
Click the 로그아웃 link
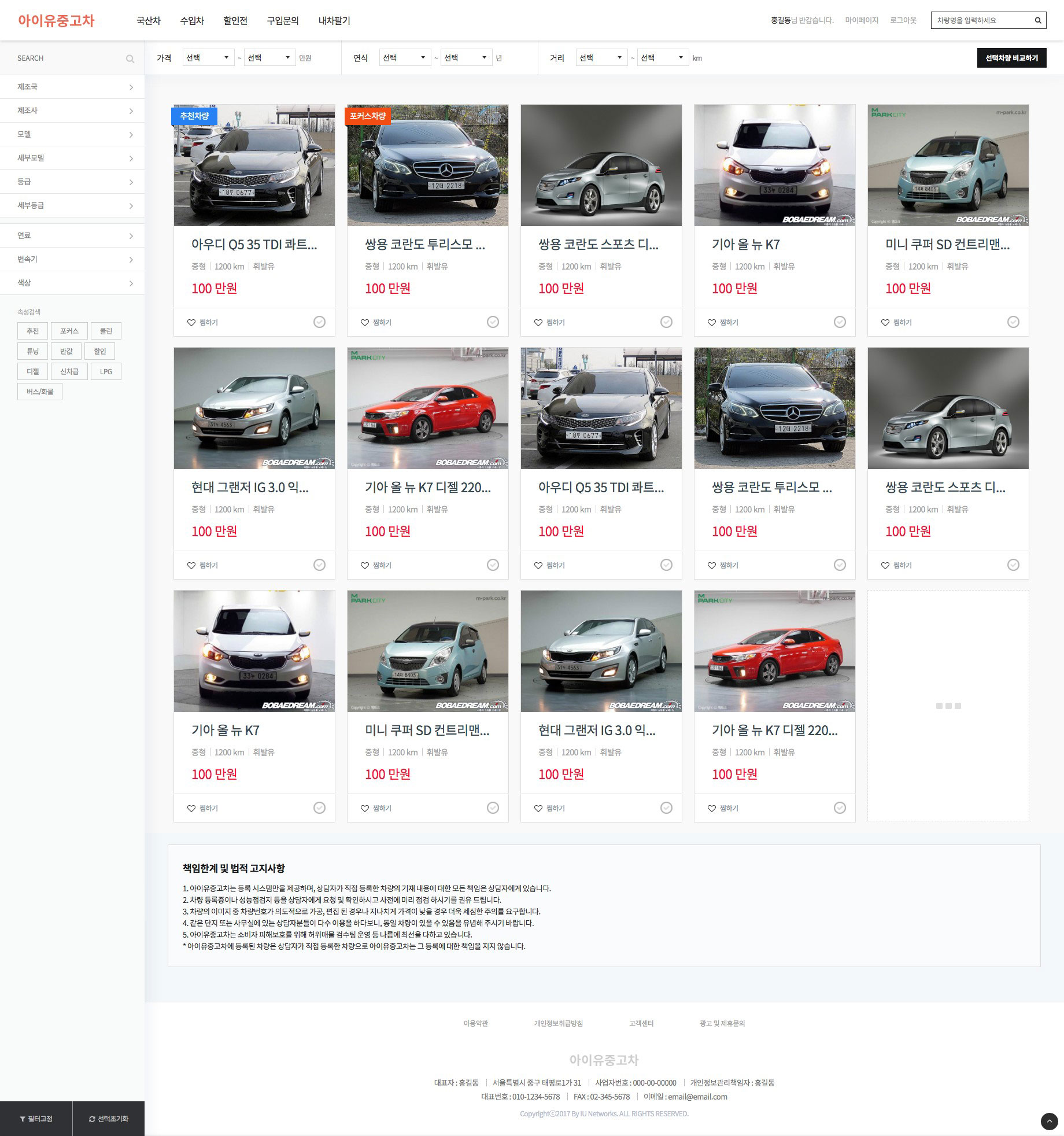(903, 20)
